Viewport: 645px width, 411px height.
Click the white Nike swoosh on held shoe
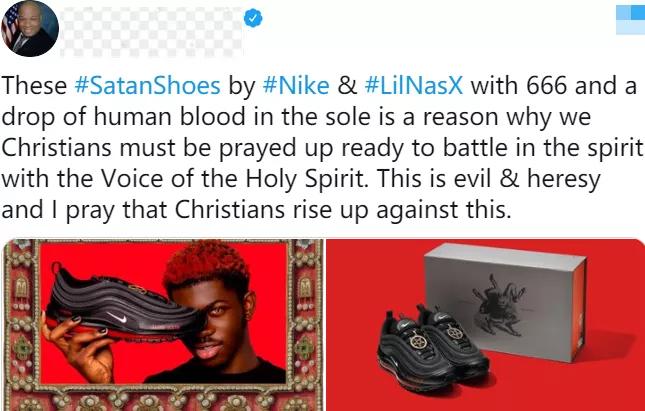click(117, 317)
